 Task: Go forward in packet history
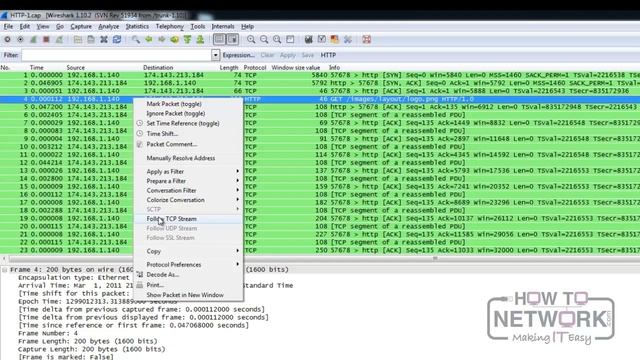[x=162, y=40]
